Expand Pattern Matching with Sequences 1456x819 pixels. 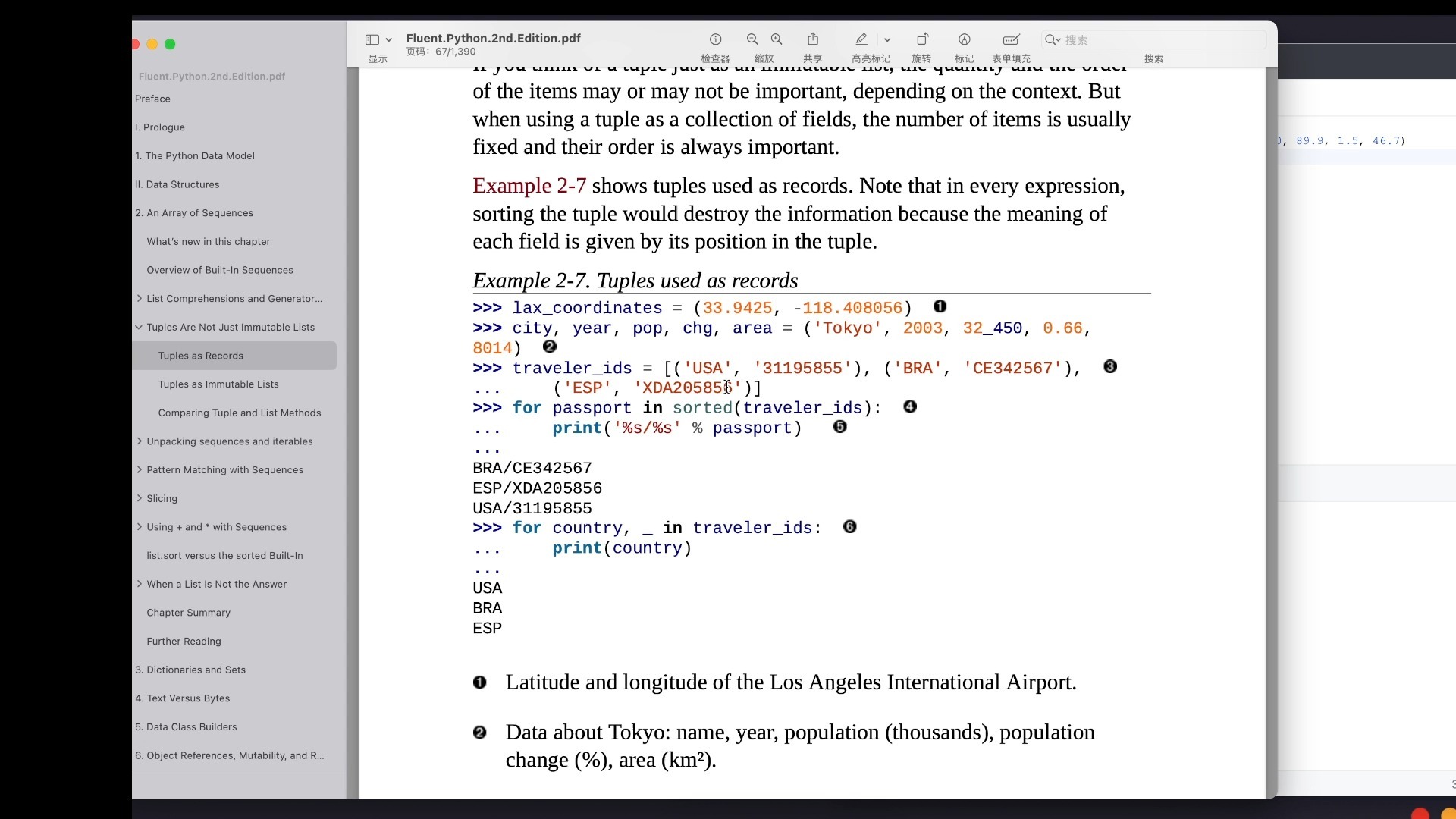[x=139, y=470]
